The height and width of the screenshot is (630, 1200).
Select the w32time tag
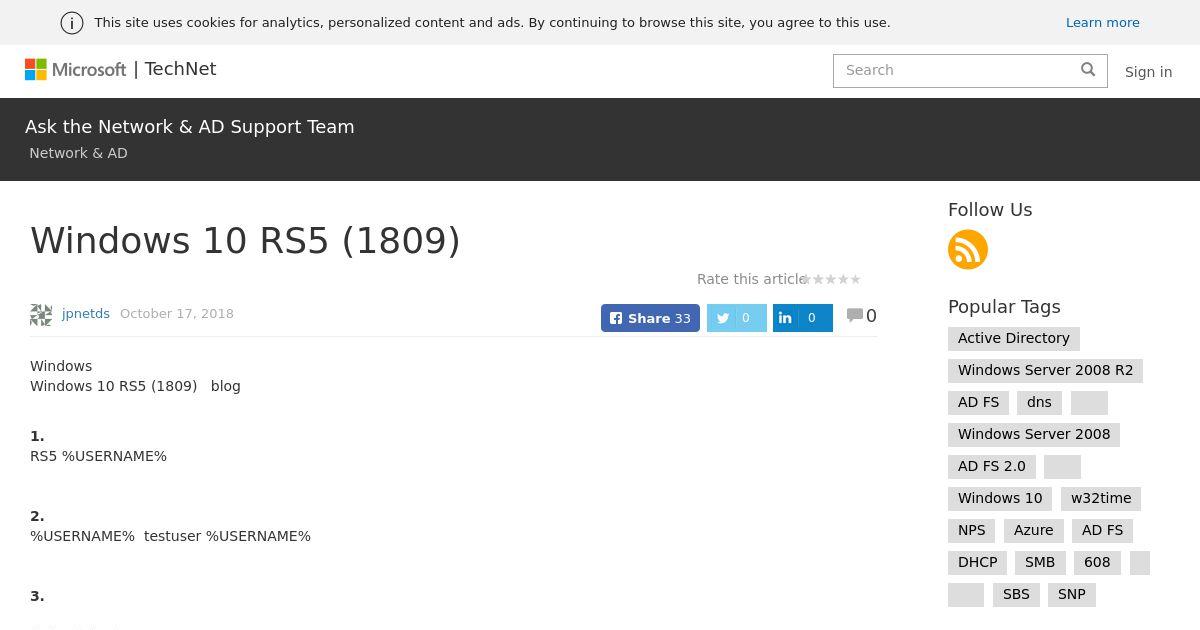(x=1101, y=498)
